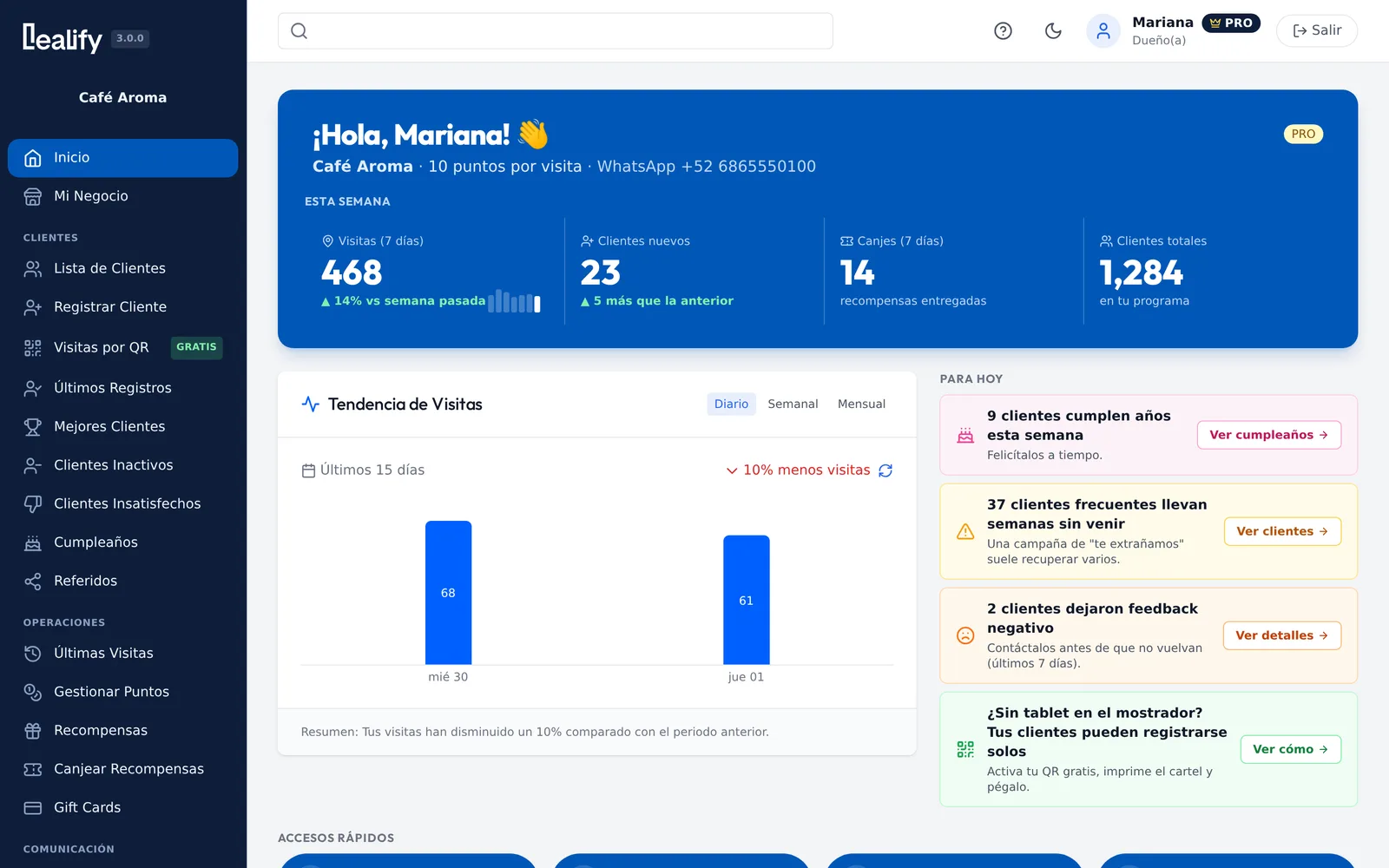Click the Ver cumpleaños button
Image resolution: width=1389 pixels, height=868 pixels.
pyautogui.click(x=1269, y=435)
